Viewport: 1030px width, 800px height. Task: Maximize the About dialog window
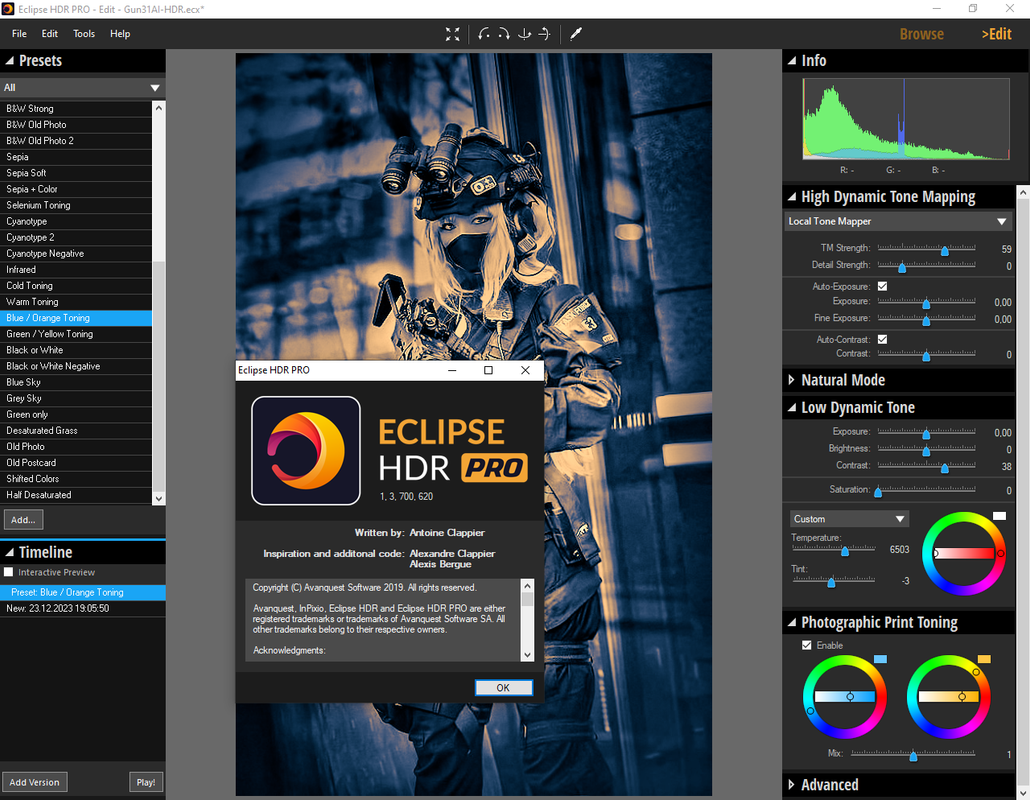pyautogui.click(x=488, y=370)
